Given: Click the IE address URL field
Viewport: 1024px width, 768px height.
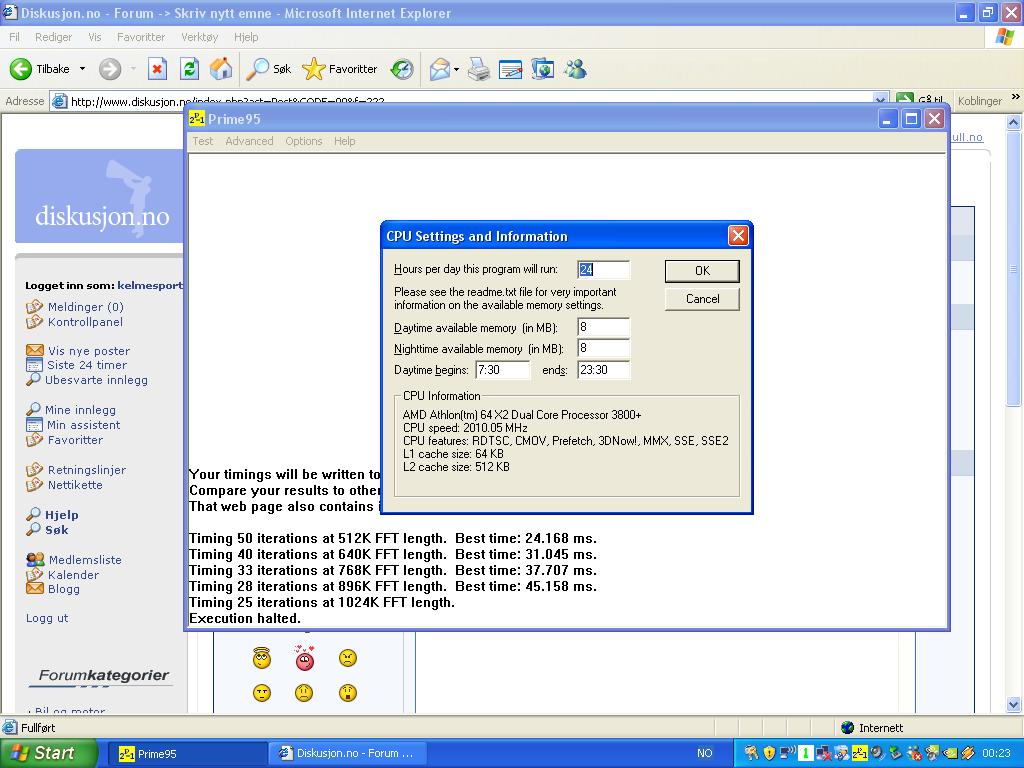Looking at the screenshot, I should pyautogui.click(x=462, y=101).
